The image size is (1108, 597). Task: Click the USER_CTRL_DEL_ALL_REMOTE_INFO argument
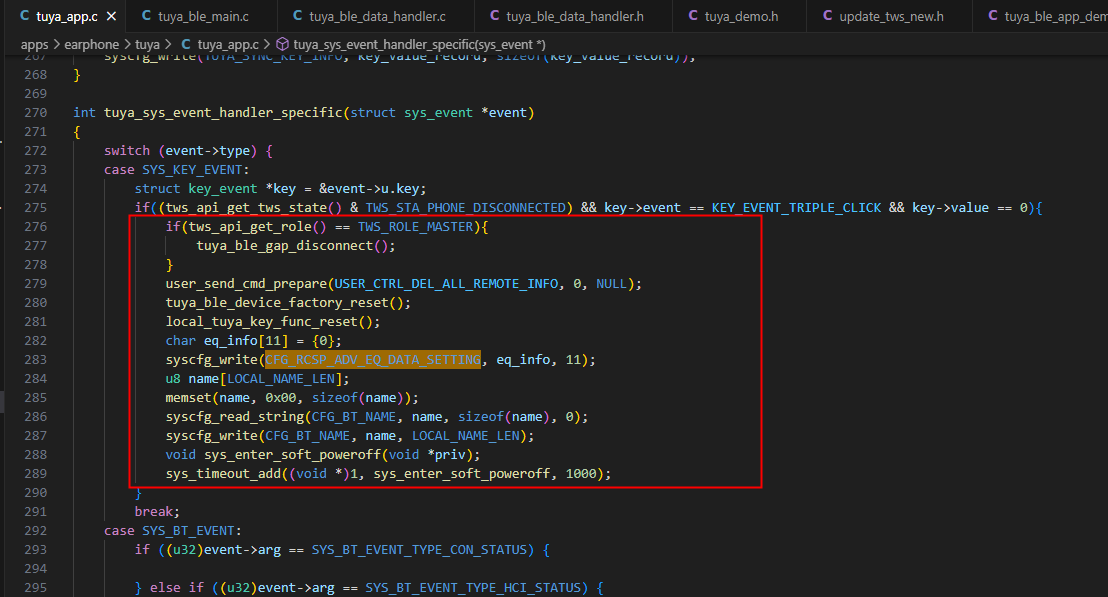[x=446, y=284]
